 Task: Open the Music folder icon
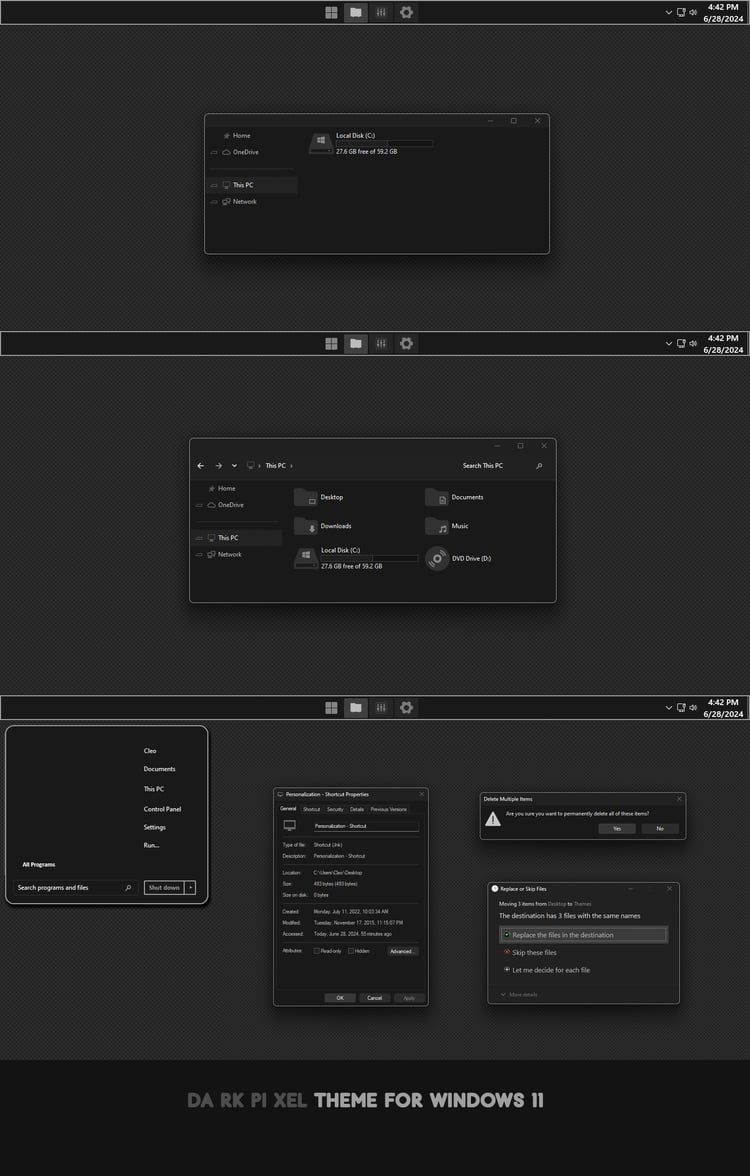pyautogui.click(x=436, y=526)
